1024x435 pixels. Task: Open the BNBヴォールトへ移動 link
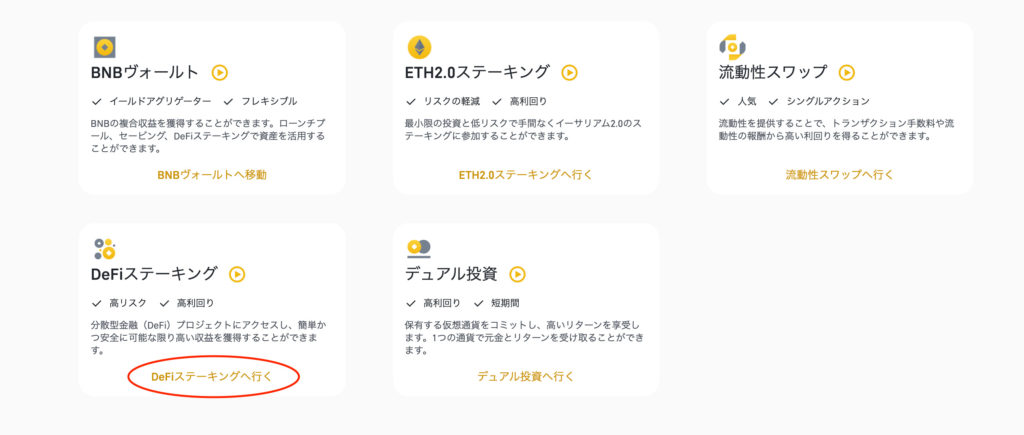[x=212, y=174]
